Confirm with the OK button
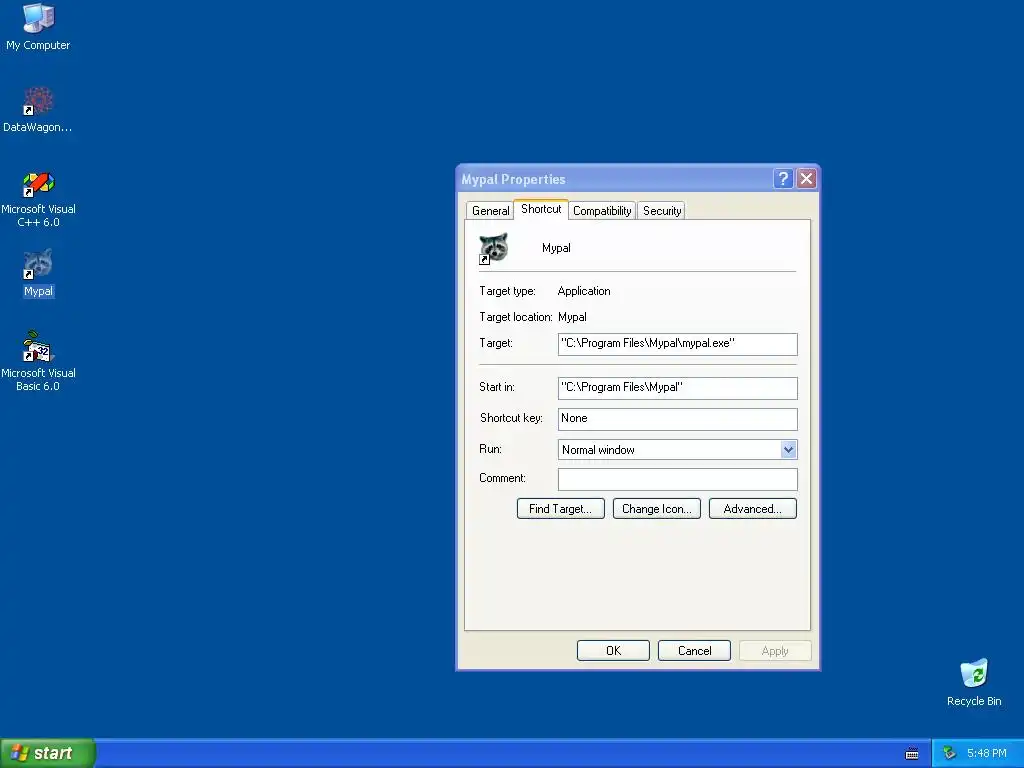 613,650
